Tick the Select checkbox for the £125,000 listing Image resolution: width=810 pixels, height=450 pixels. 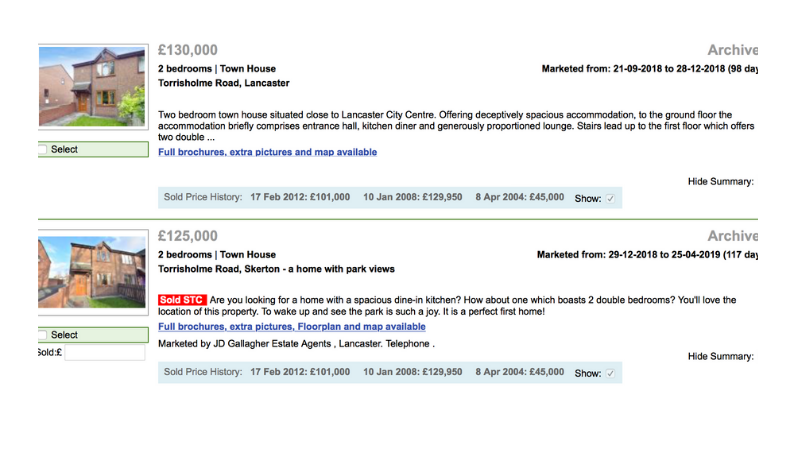click(41, 335)
